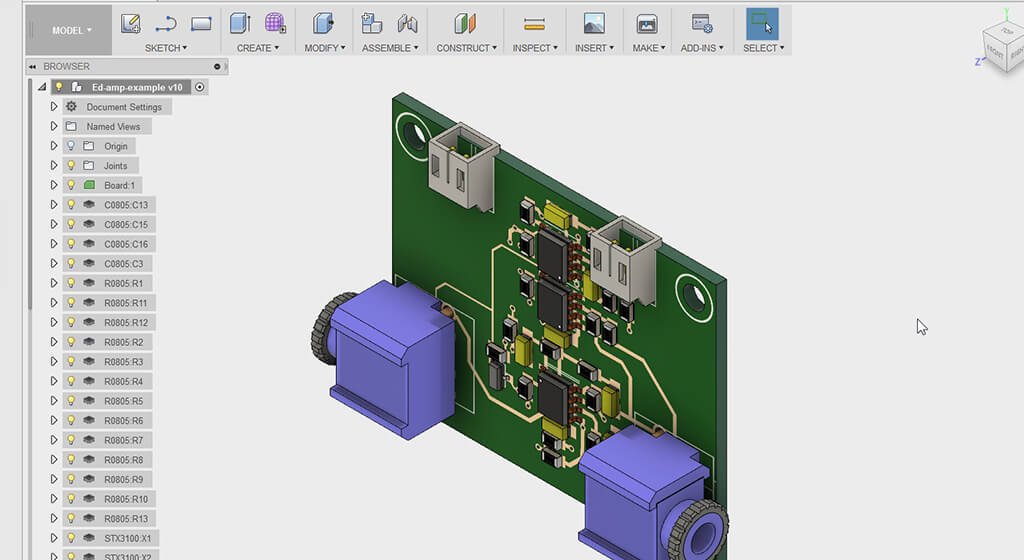Expand the C0805:C16 node
Viewport: 1024px width, 560px height.
54,243
